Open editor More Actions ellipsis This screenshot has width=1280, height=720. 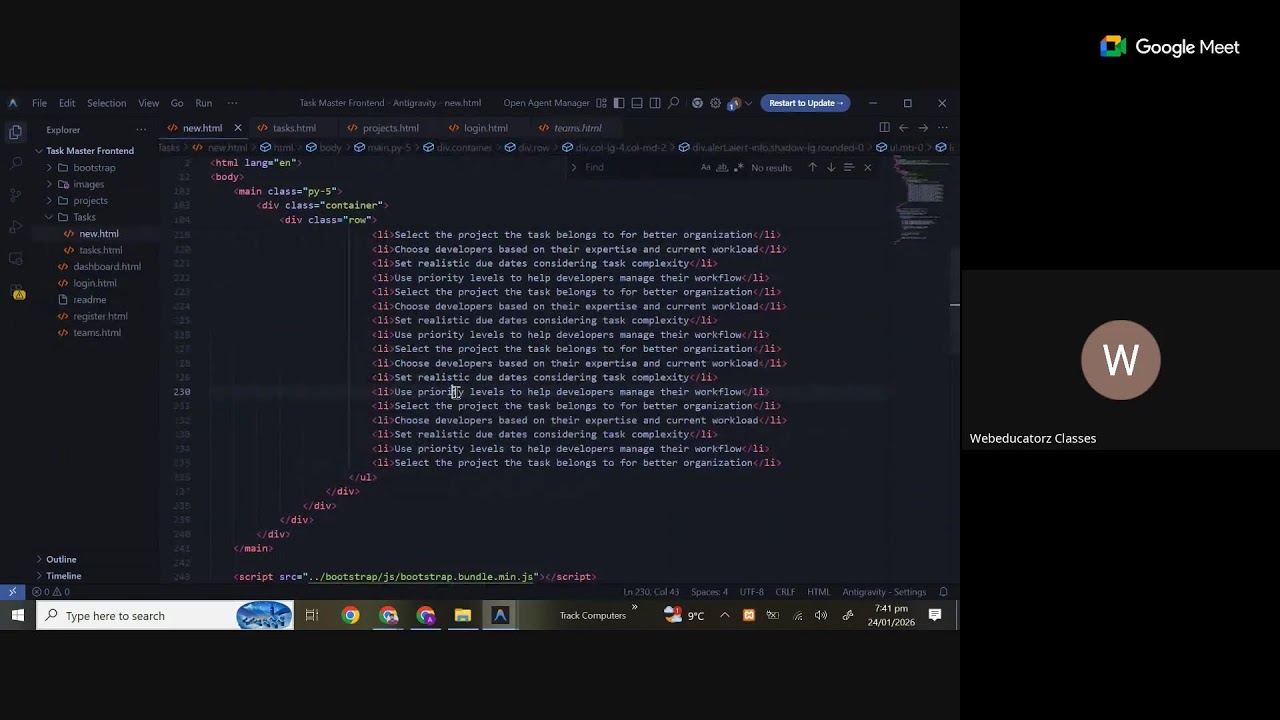[942, 128]
